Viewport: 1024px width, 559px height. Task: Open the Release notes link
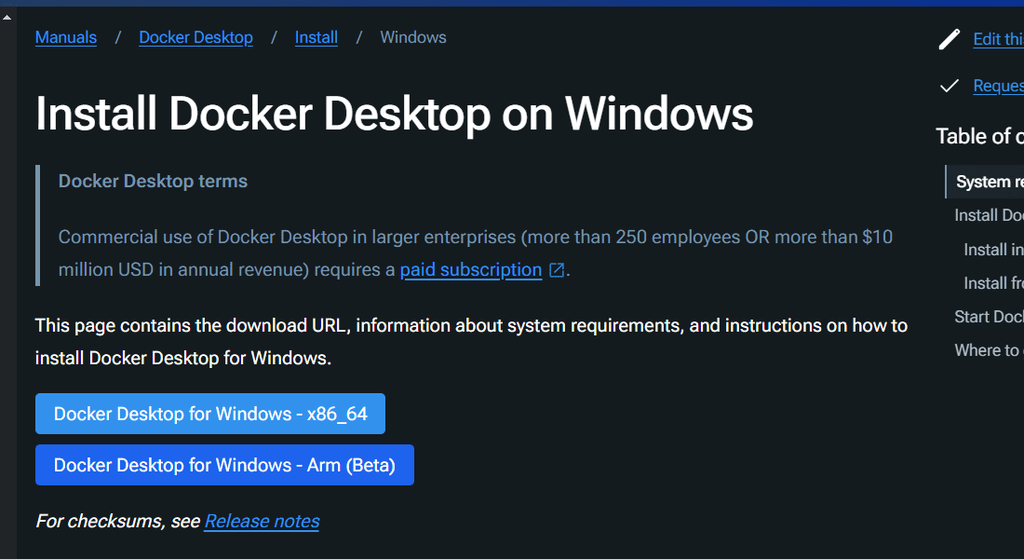(262, 521)
